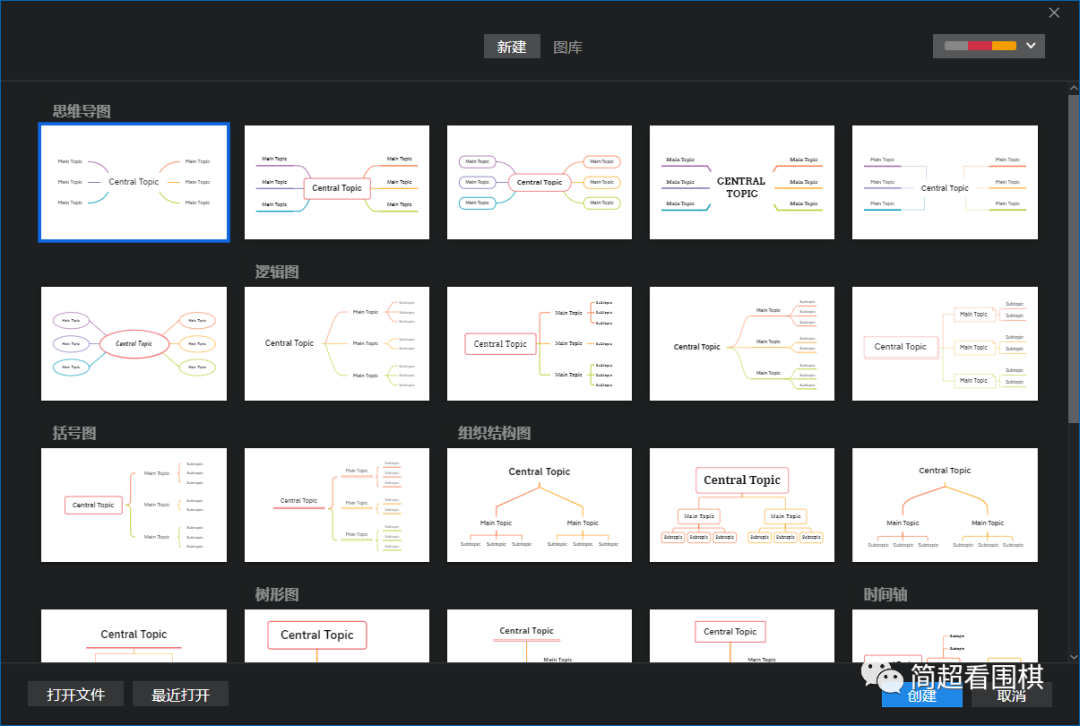Image resolution: width=1080 pixels, height=726 pixels.
Task: Select logic chart with bold Central Topic and underlined subtopics
Action: click(742, 344)
